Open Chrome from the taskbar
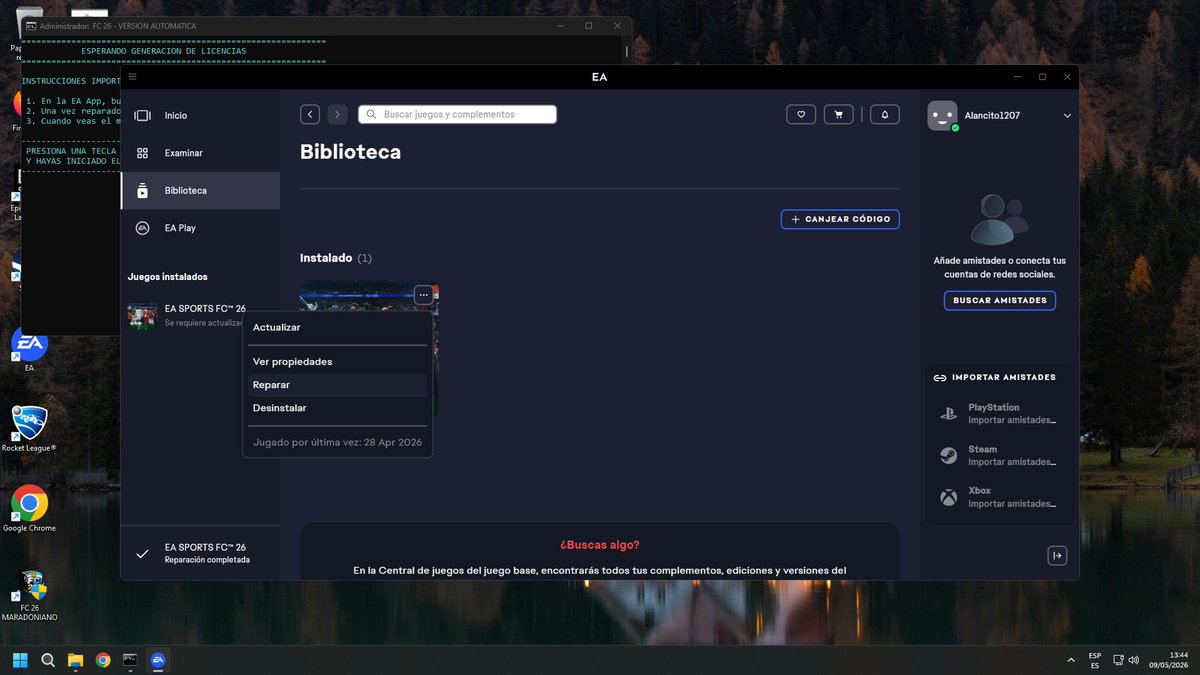 point(103,660)
